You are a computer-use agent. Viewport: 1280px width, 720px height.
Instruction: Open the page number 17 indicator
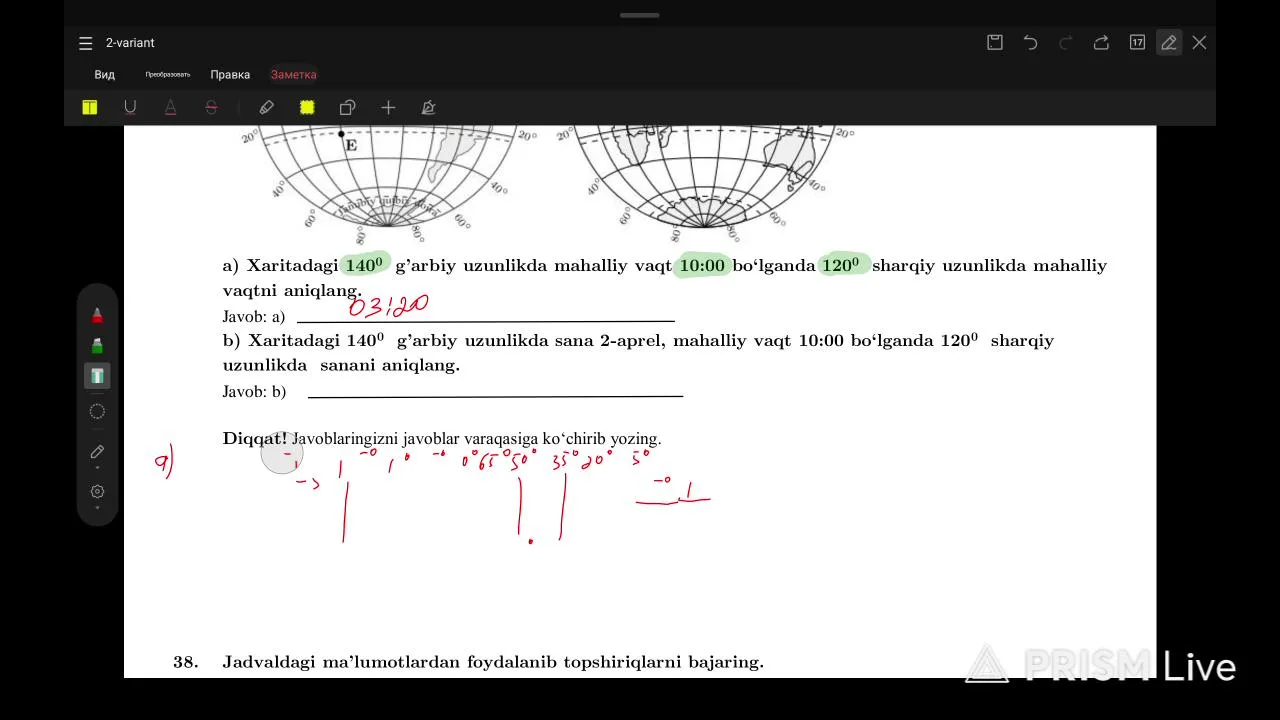(x=1137, y=42)
